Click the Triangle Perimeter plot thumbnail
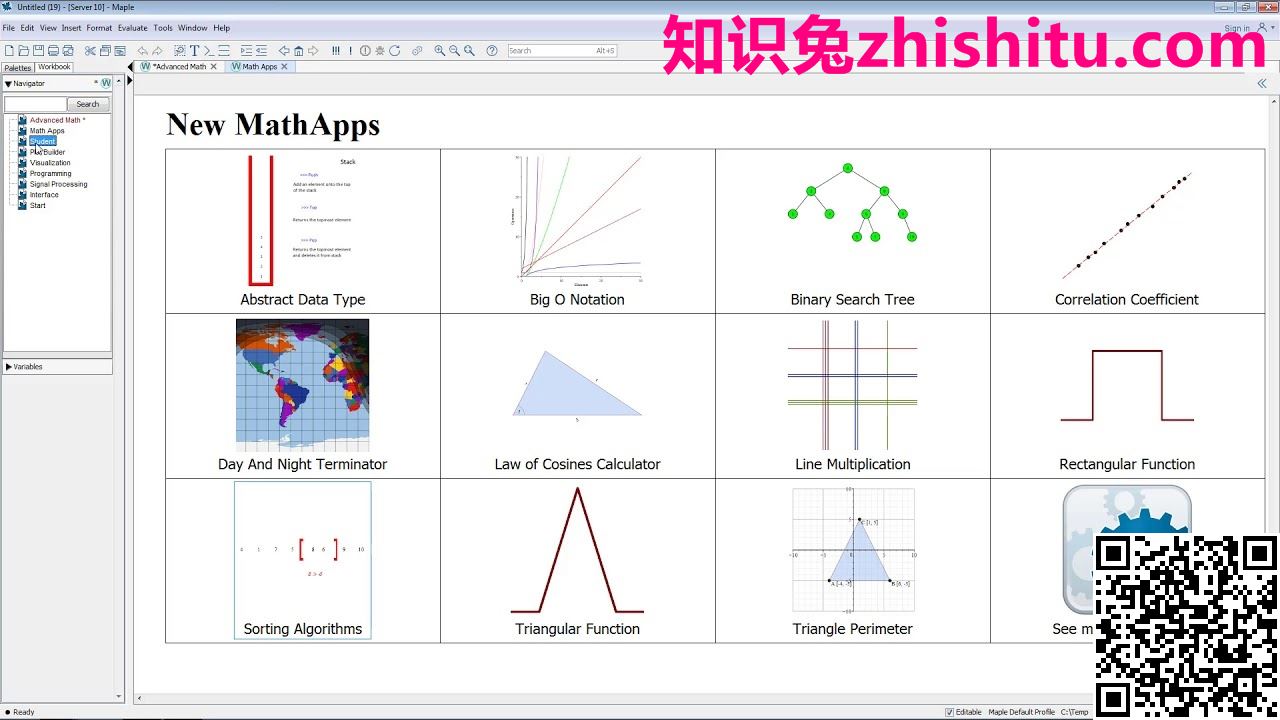Viewport: 1280px width, 720px height. (852, 550)
